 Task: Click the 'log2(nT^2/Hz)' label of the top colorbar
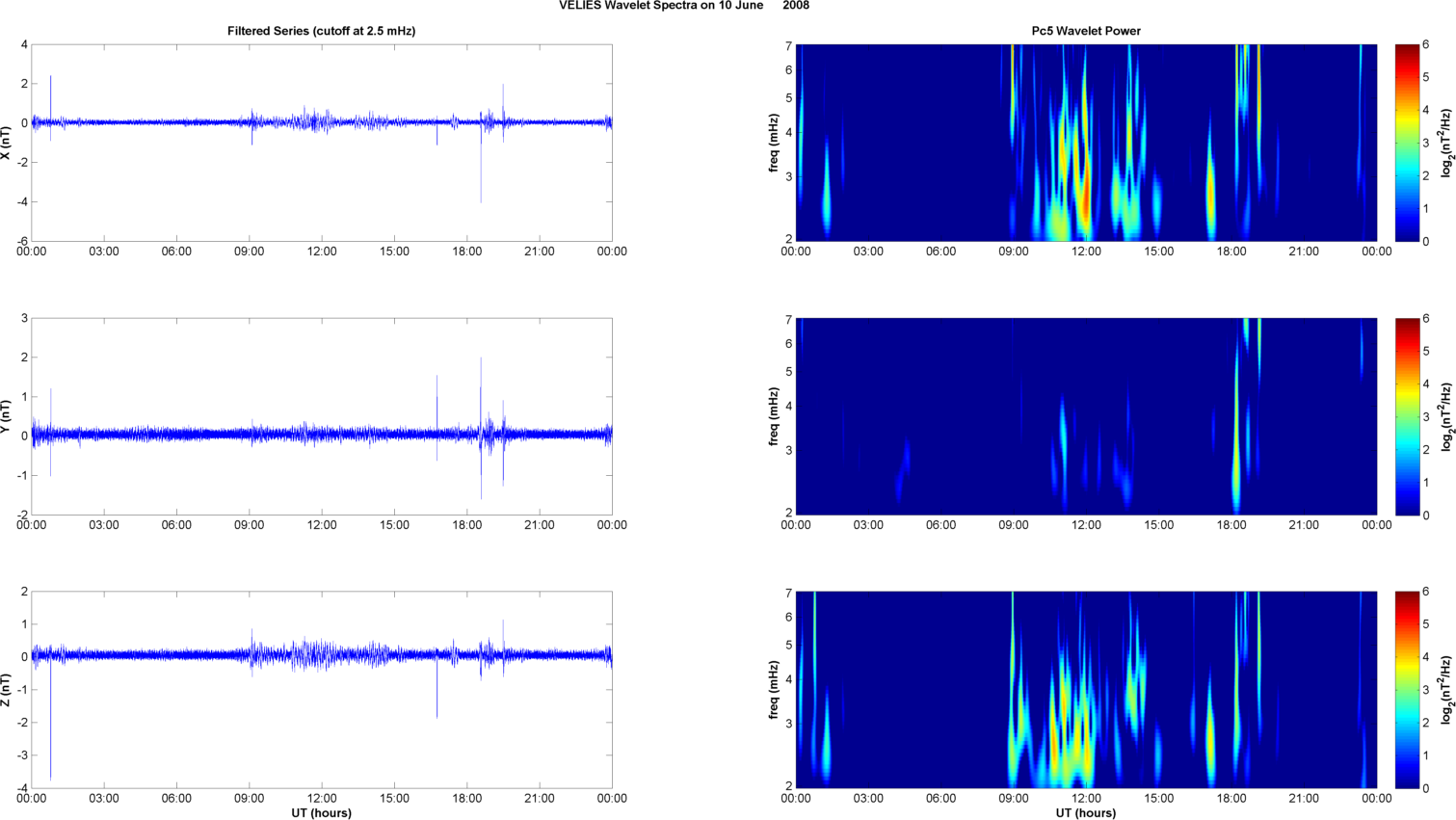point(1447,143)
